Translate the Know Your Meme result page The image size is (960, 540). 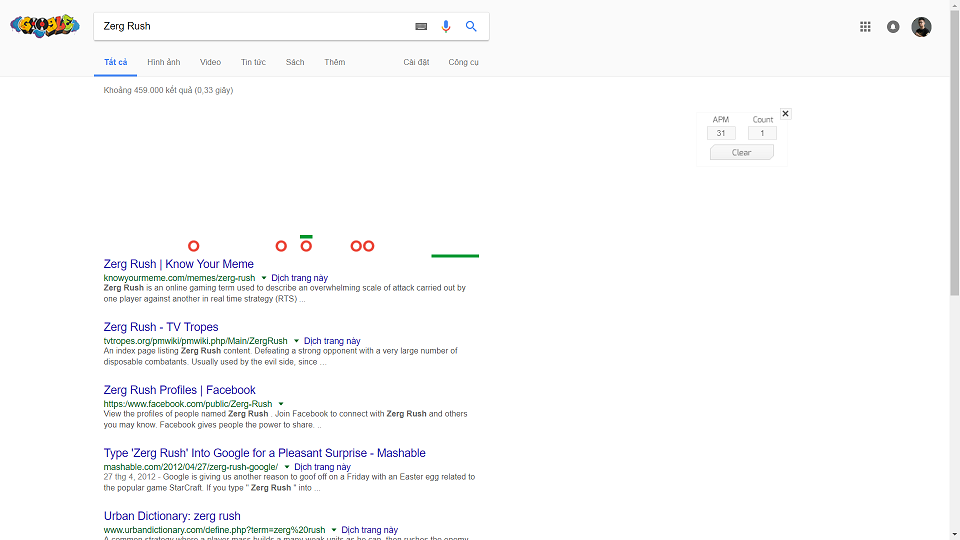coord(299,278)
